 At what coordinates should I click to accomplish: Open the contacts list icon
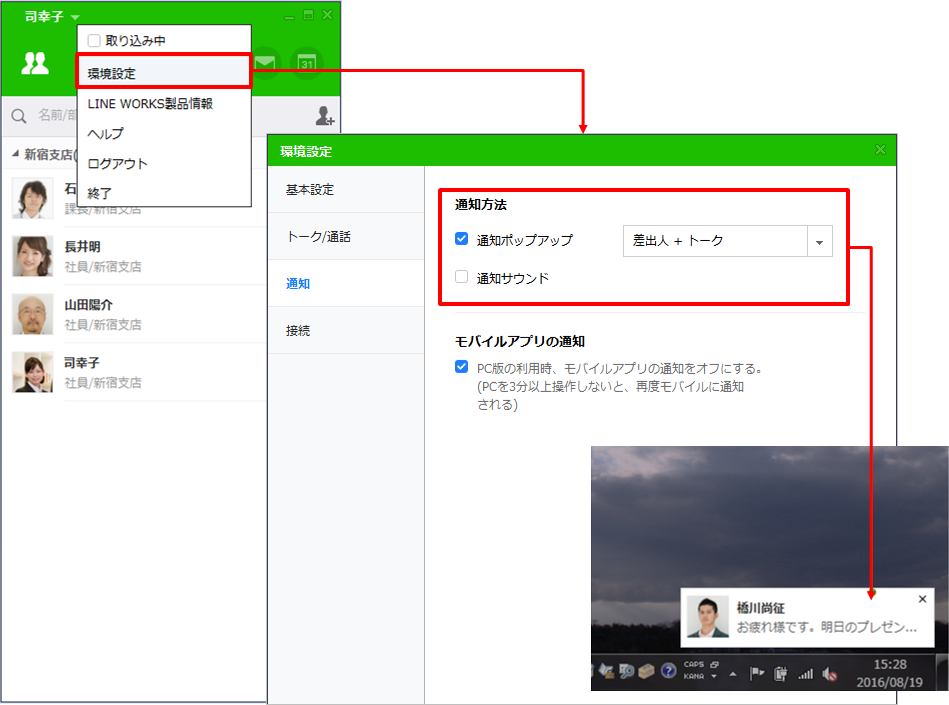coord(35,64)
